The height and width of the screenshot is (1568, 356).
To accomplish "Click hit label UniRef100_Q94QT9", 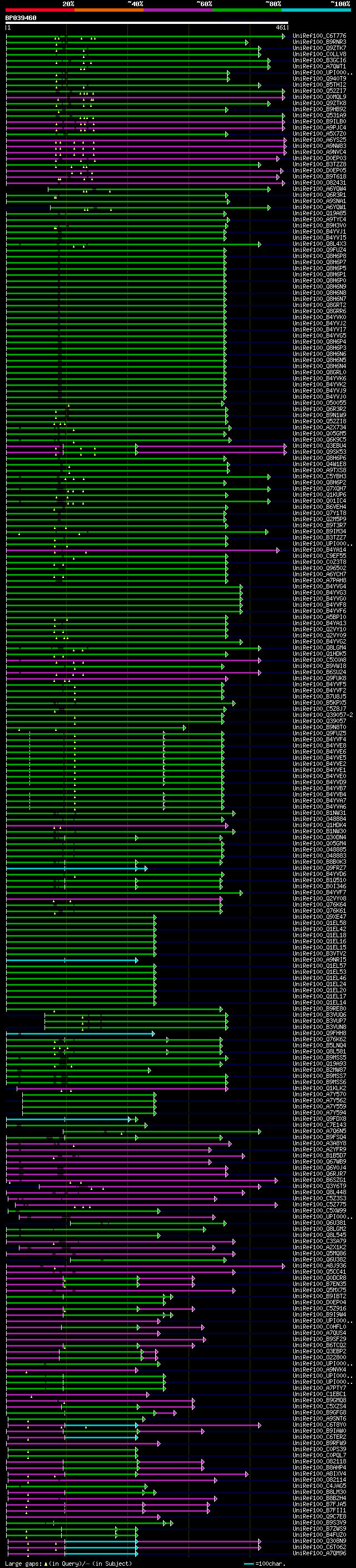I will coord(319,78).
